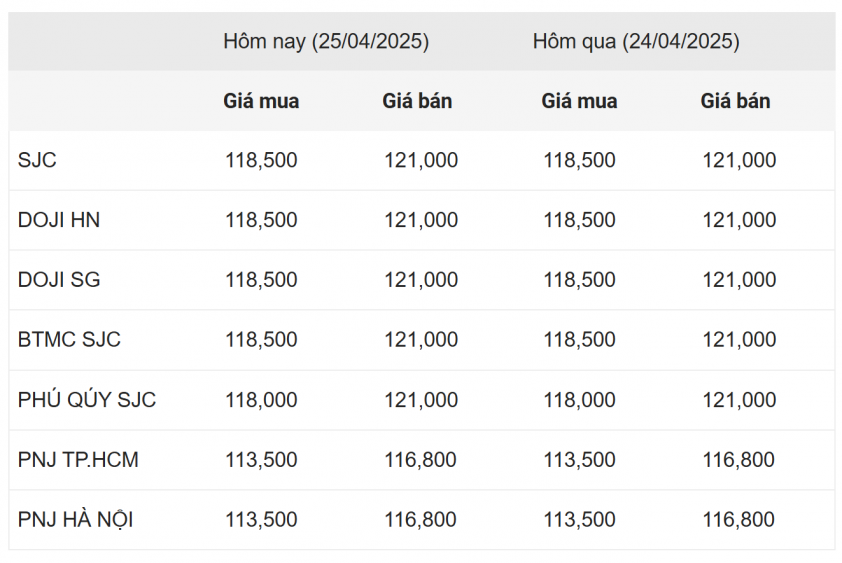
Task: Select the PNJ TP.HCM row label
Action: 78,460
